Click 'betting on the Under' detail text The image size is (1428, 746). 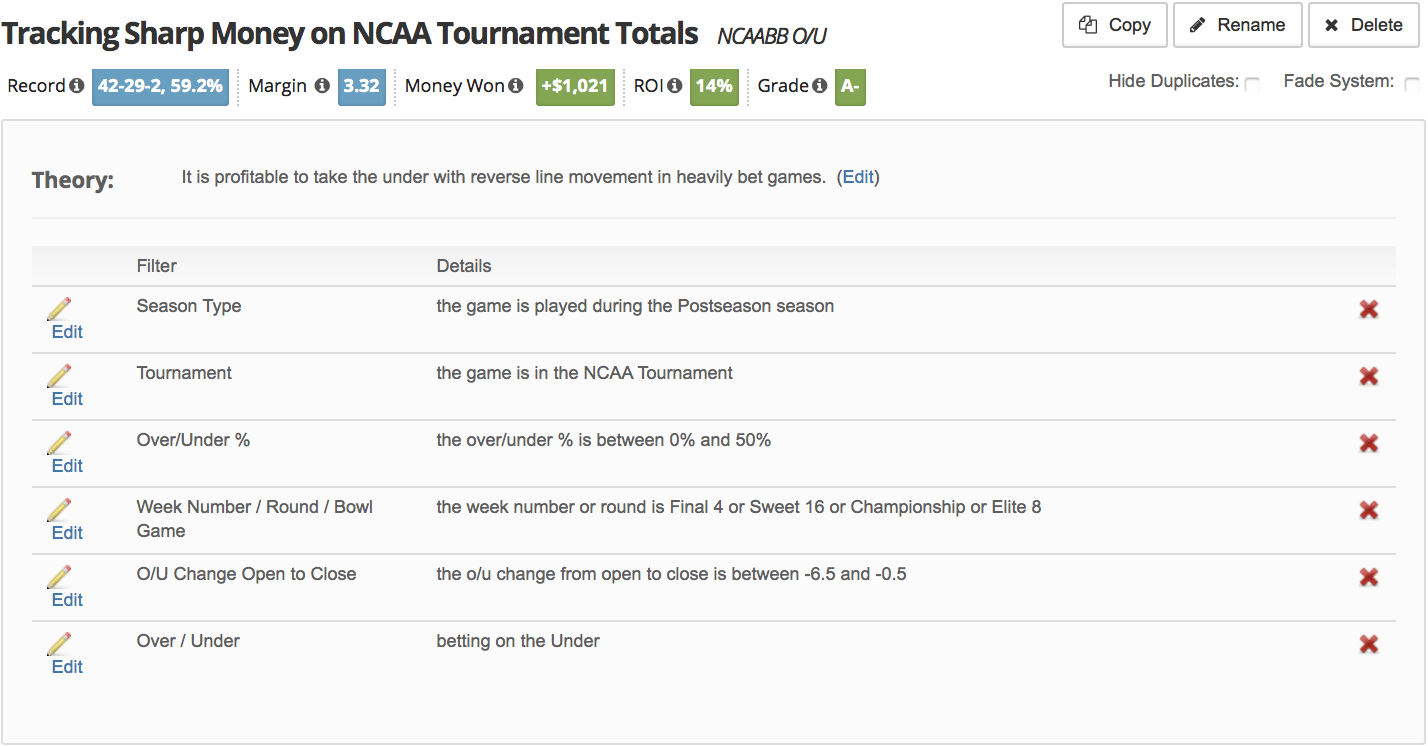518,641
